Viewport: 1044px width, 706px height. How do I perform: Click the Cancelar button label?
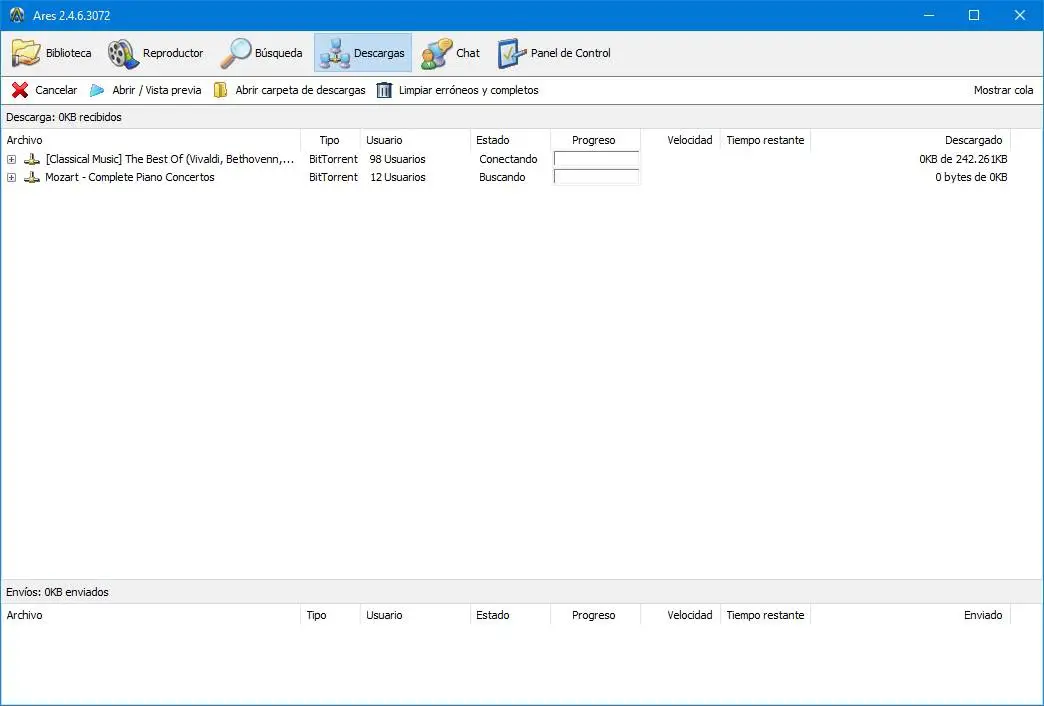[56, 90]
